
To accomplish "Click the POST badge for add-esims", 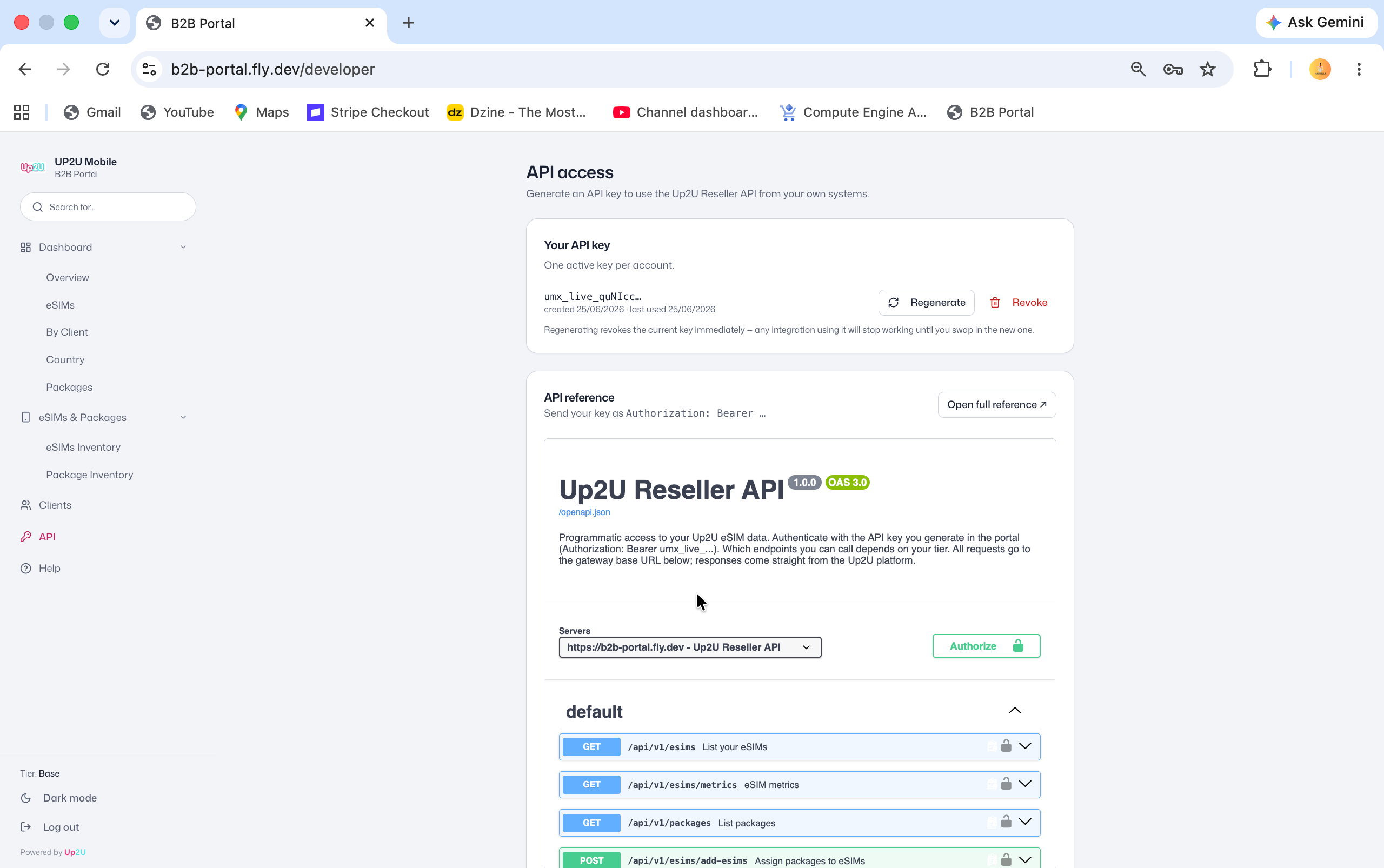I will point(591,860).
